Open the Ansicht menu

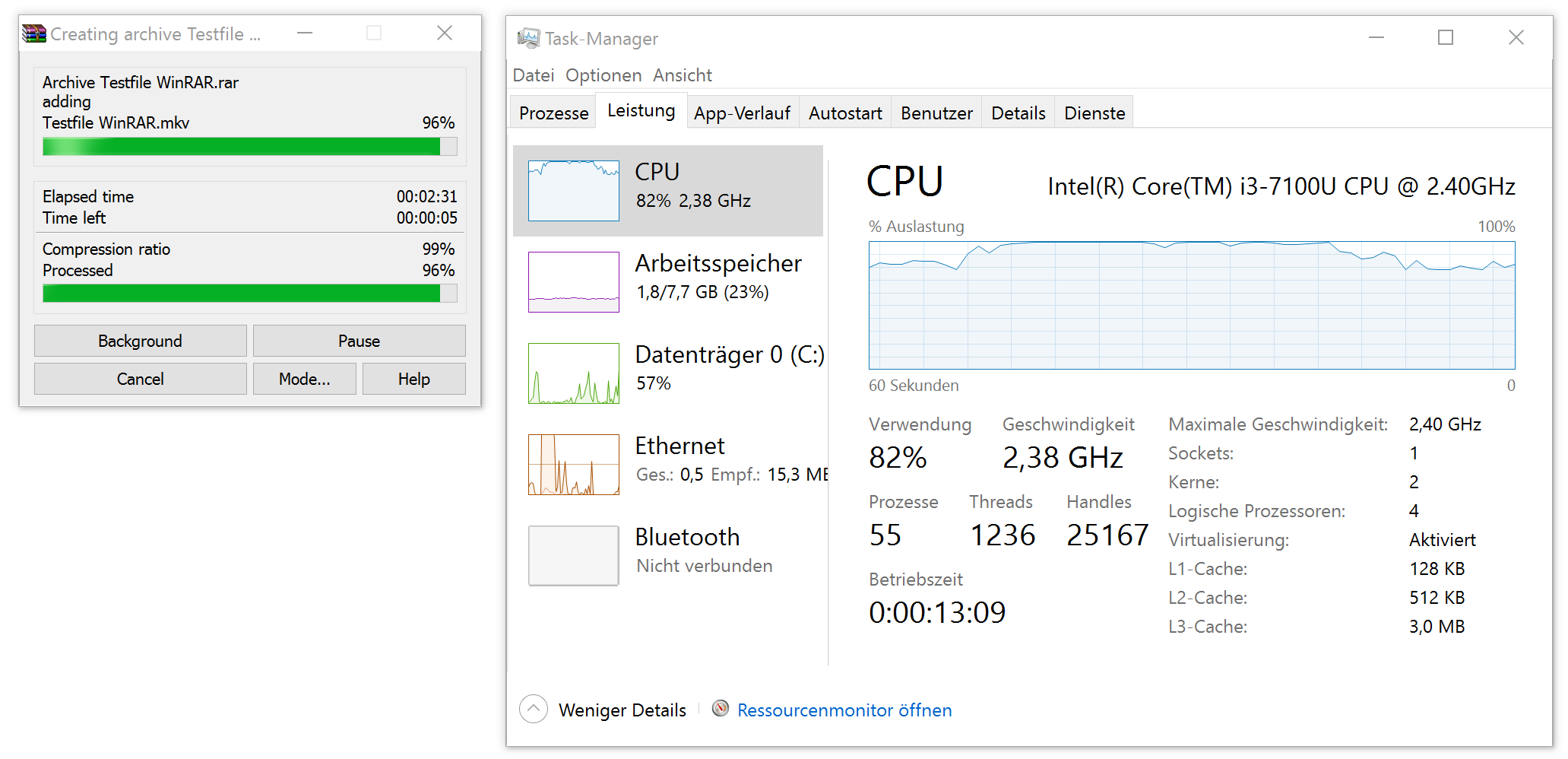click(x=683, y=75)
